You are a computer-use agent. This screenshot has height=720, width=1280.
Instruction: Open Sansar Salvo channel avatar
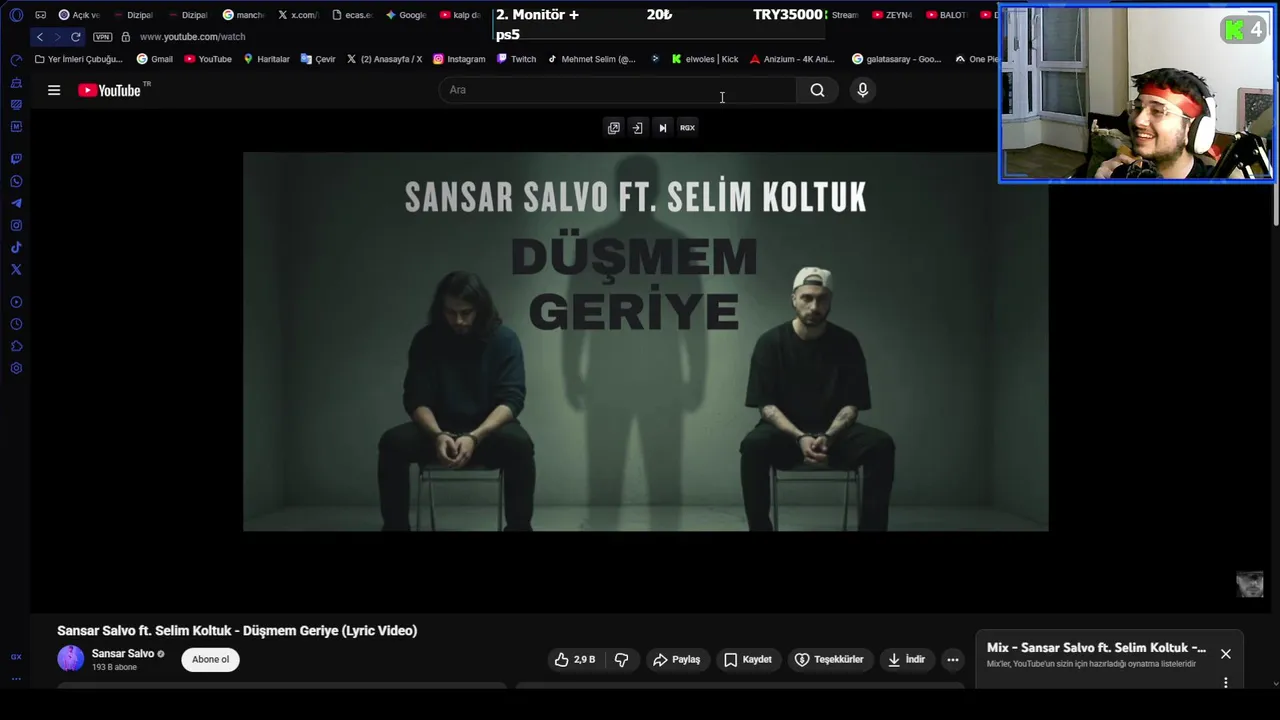(x=71, y=659)
